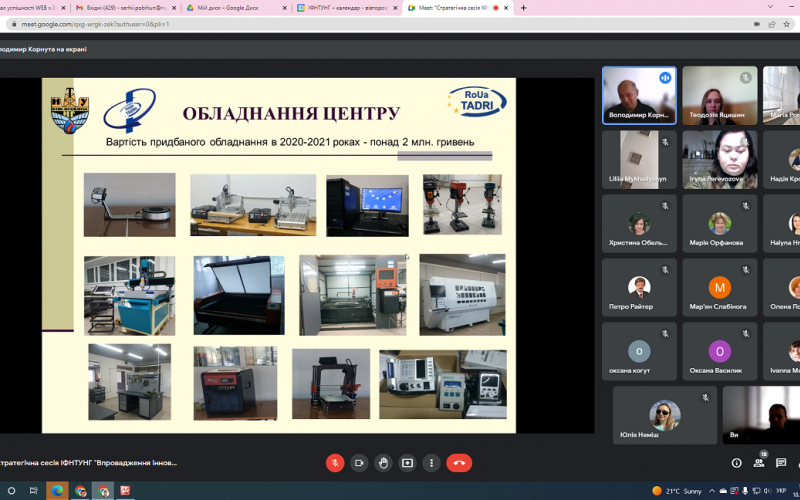
Task: Click muted mic icon on Юлія Неміш tile
Action: coord(706,397)
